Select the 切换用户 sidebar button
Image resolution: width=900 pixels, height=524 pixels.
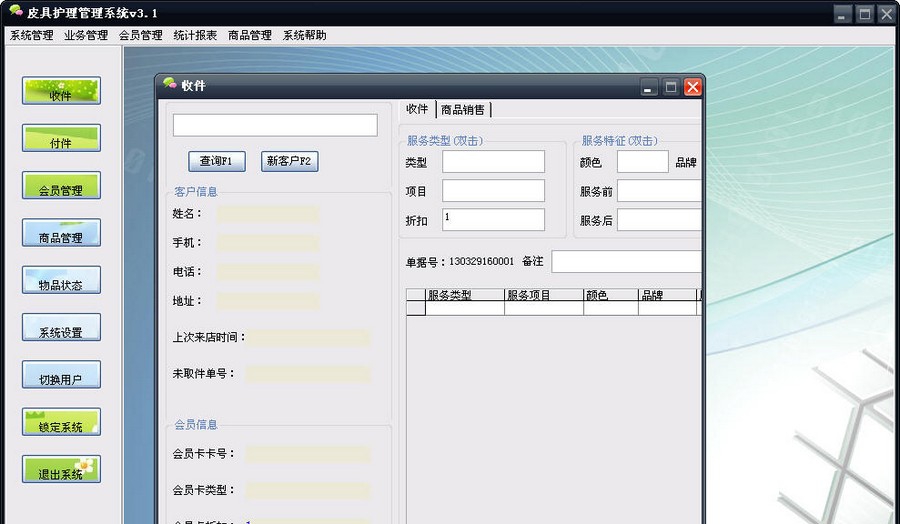pos(61,375)
